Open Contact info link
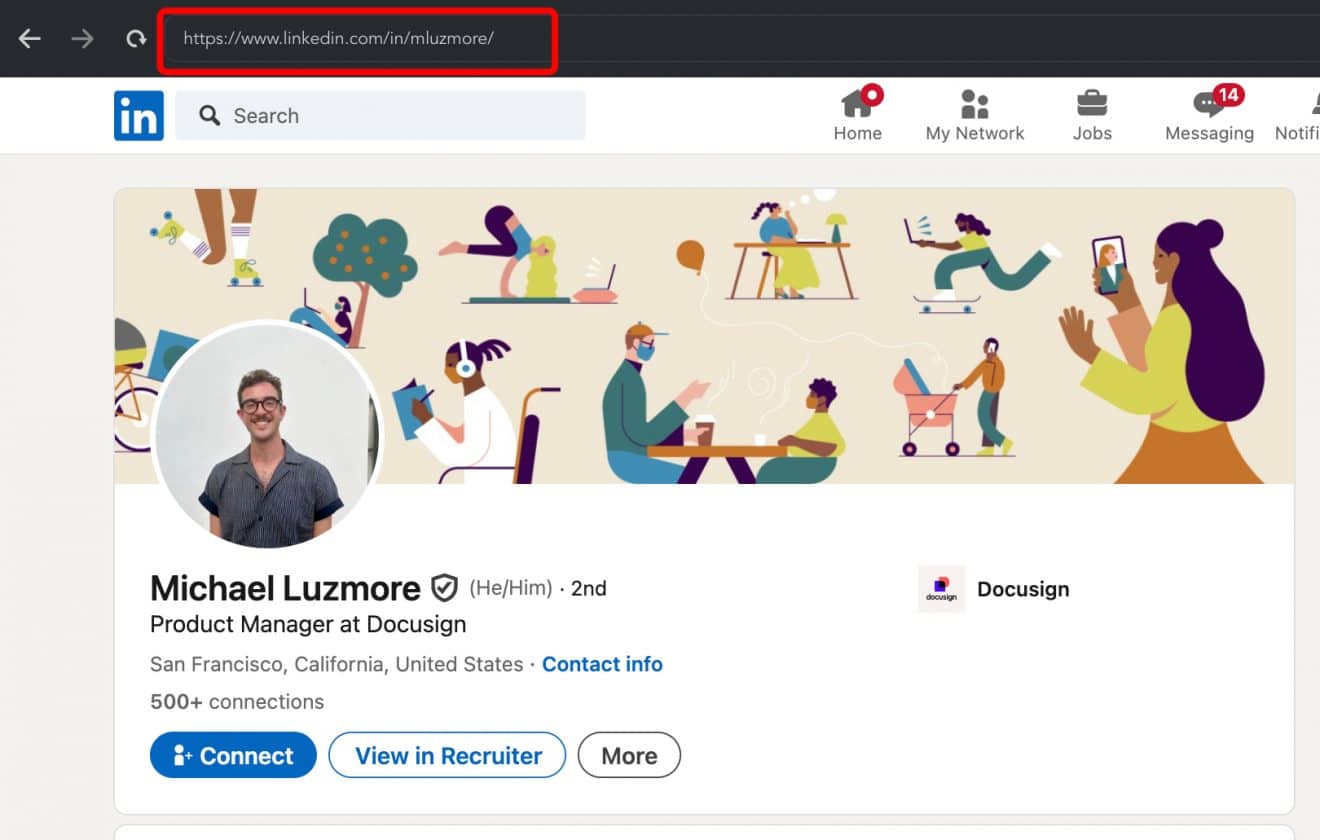The height and width of the screenshot is (840, 1320). tap(602, 664)
